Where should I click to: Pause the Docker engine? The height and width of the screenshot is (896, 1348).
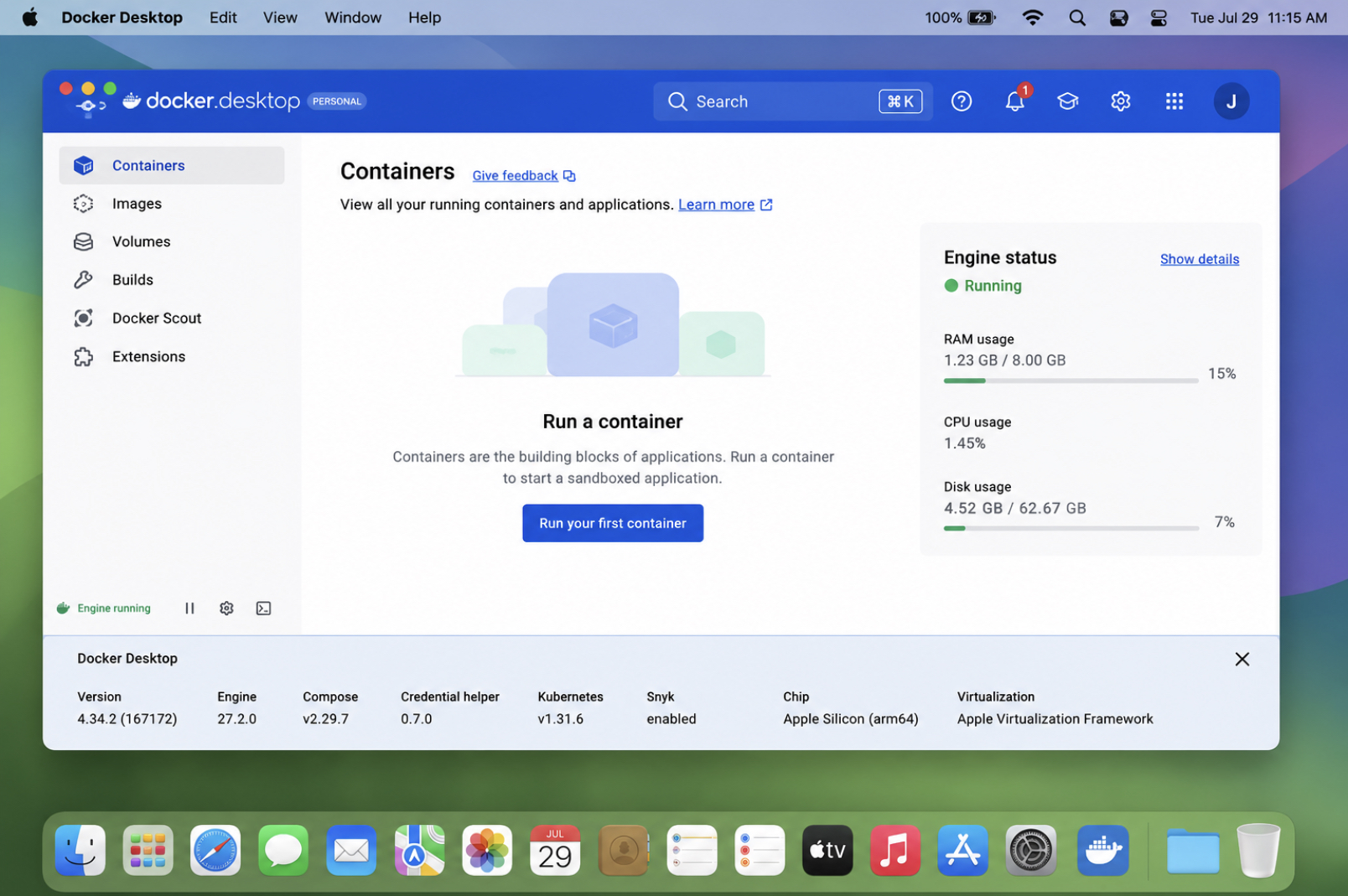189,609
